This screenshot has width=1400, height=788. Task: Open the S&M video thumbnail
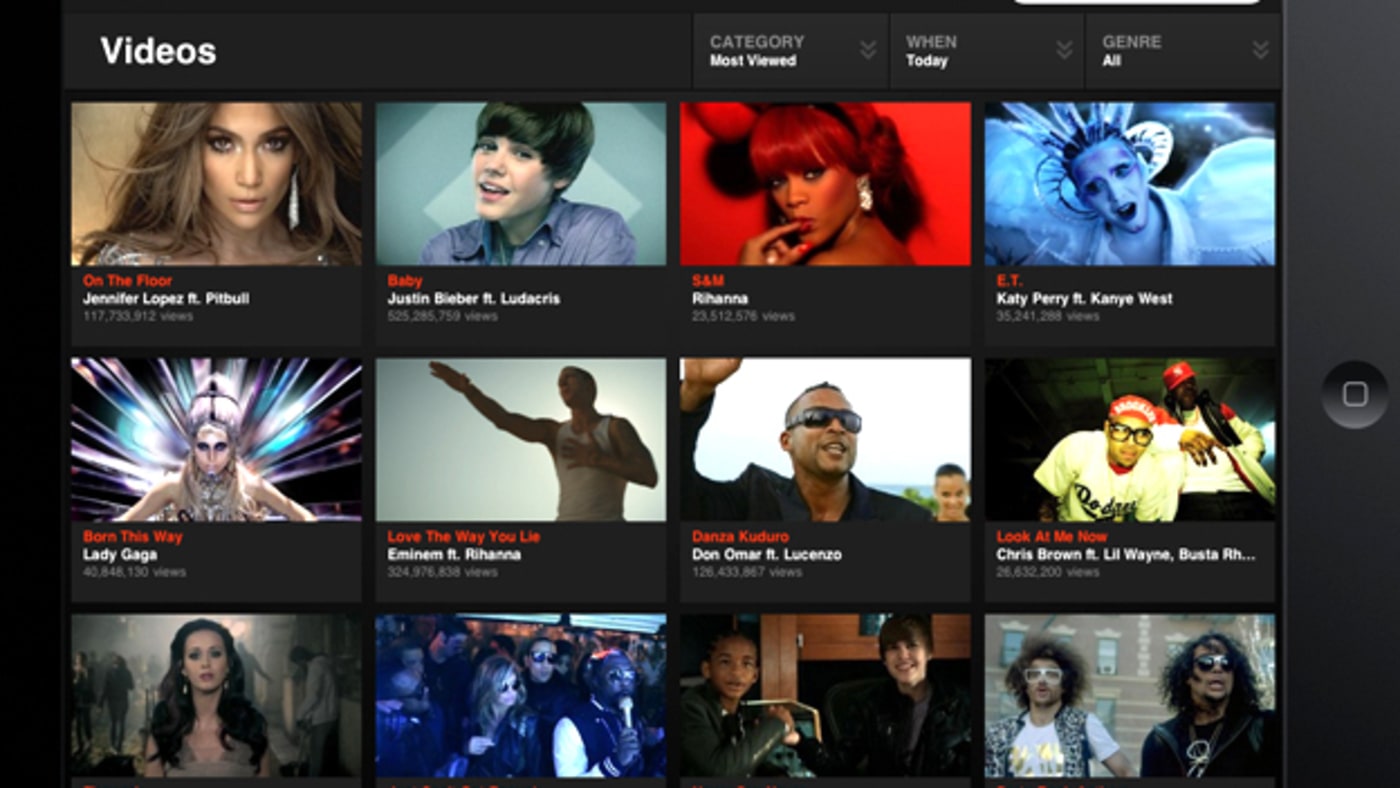point(825,184)
